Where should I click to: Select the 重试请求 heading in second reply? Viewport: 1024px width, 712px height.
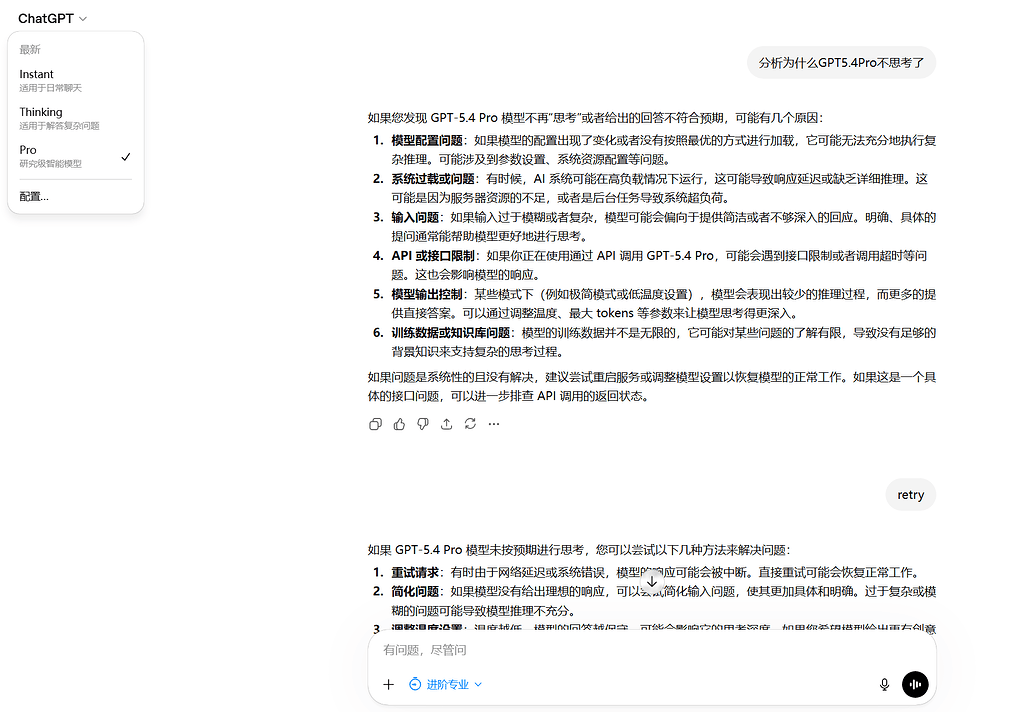tap(415, 573)
